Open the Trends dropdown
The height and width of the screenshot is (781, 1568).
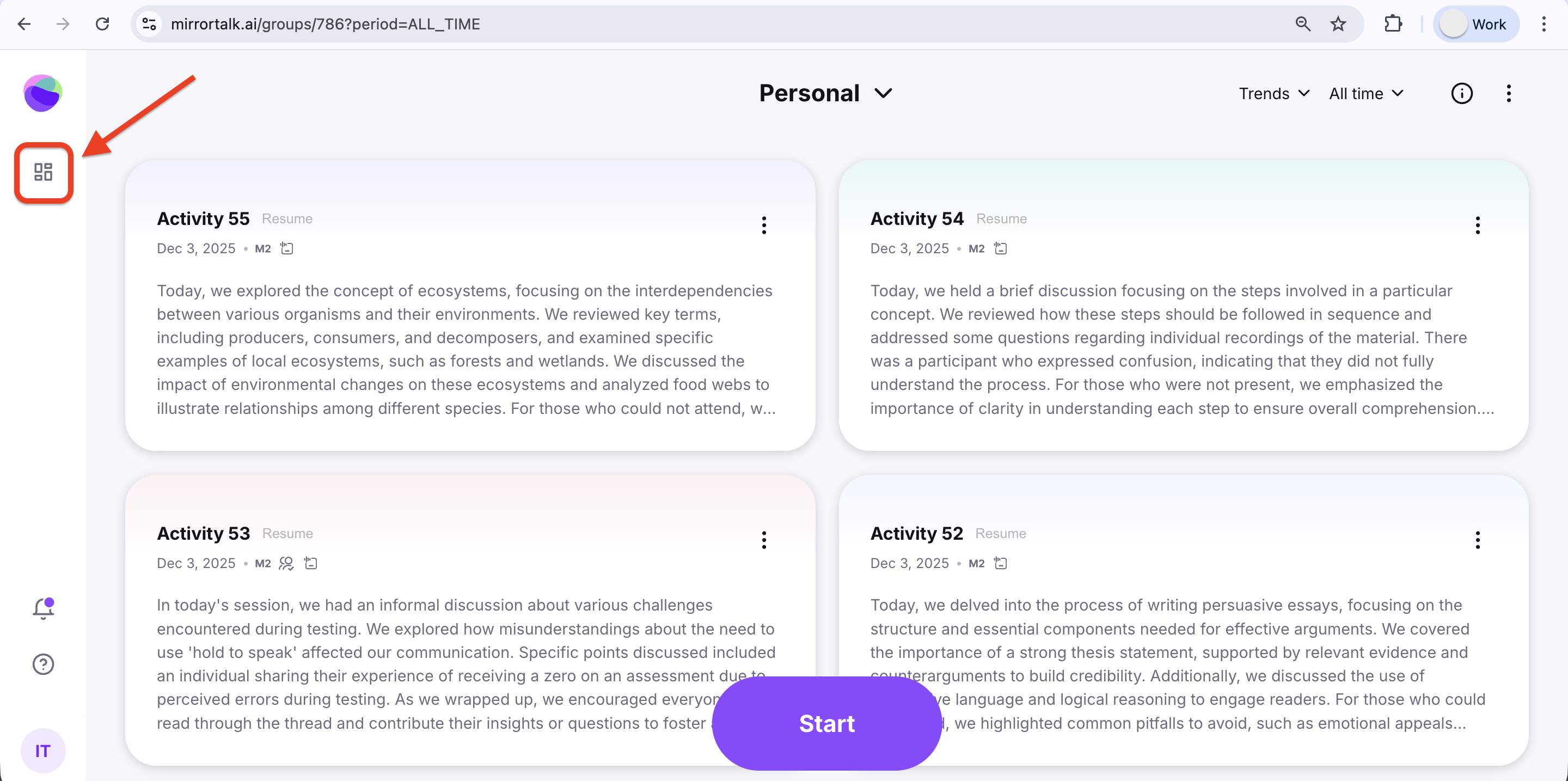tap(1274, 94)
